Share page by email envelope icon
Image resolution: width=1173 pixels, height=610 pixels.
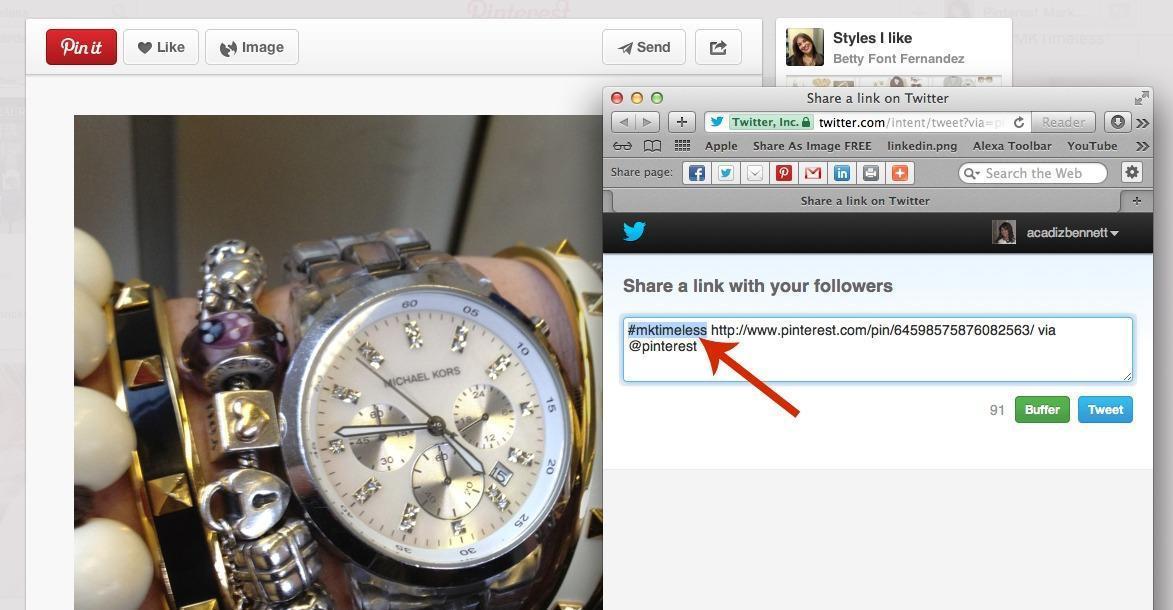(x=755, y=173)
